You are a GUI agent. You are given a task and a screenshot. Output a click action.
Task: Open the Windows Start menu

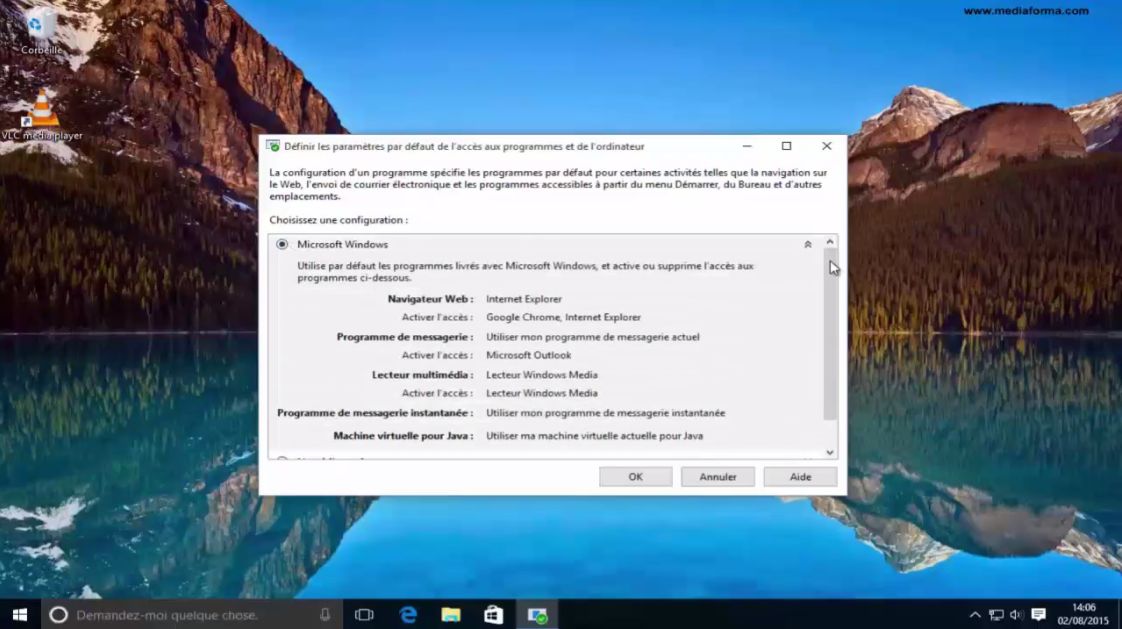coord(20,615)
